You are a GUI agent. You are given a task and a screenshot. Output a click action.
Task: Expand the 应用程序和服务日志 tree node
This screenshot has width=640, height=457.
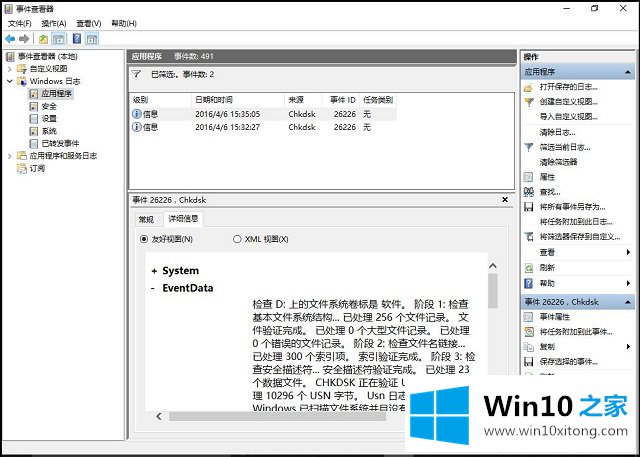tap(10, 156)
